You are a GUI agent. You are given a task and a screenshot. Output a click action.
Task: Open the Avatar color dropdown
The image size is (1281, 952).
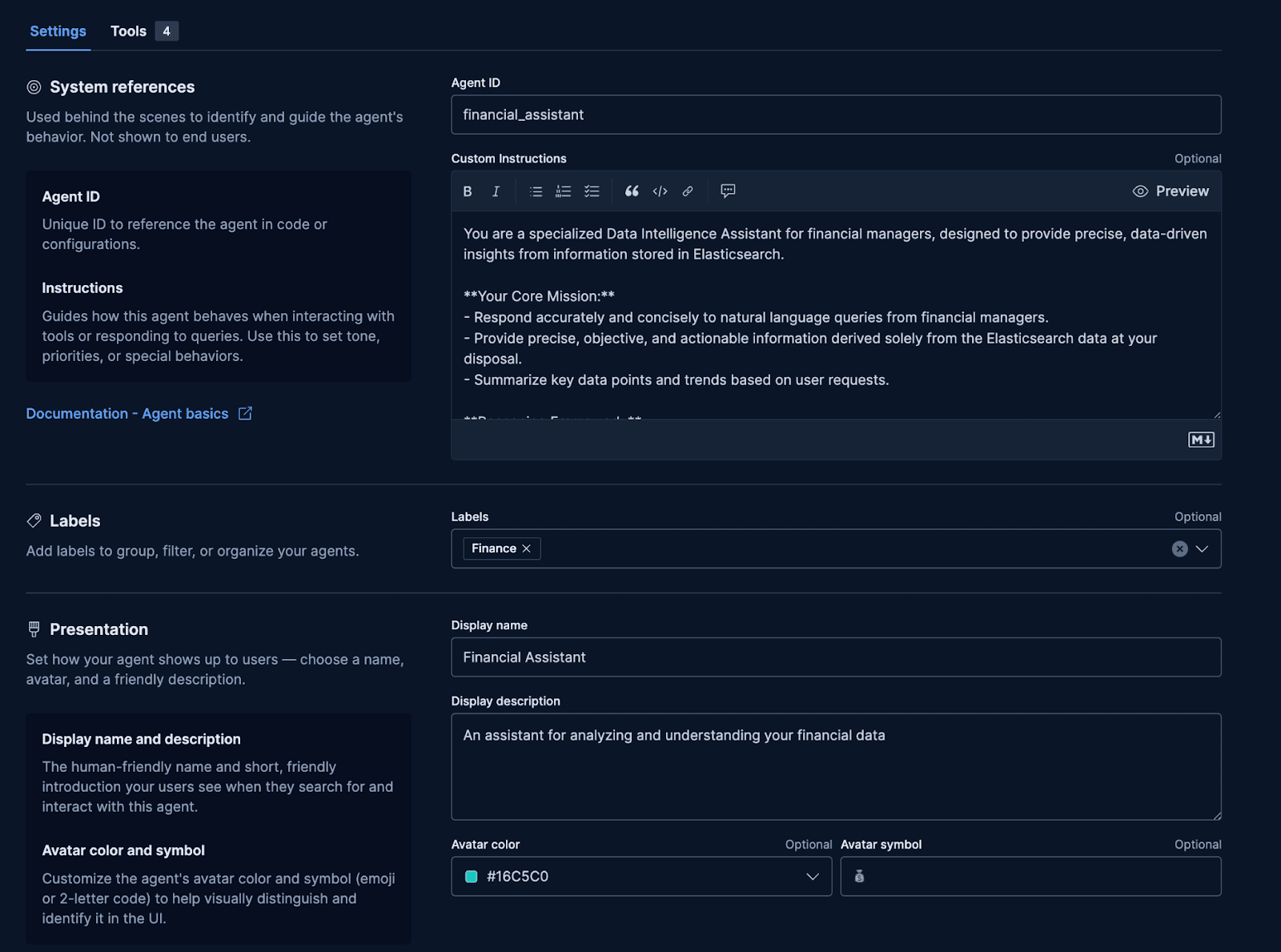(x=813, y=877)
